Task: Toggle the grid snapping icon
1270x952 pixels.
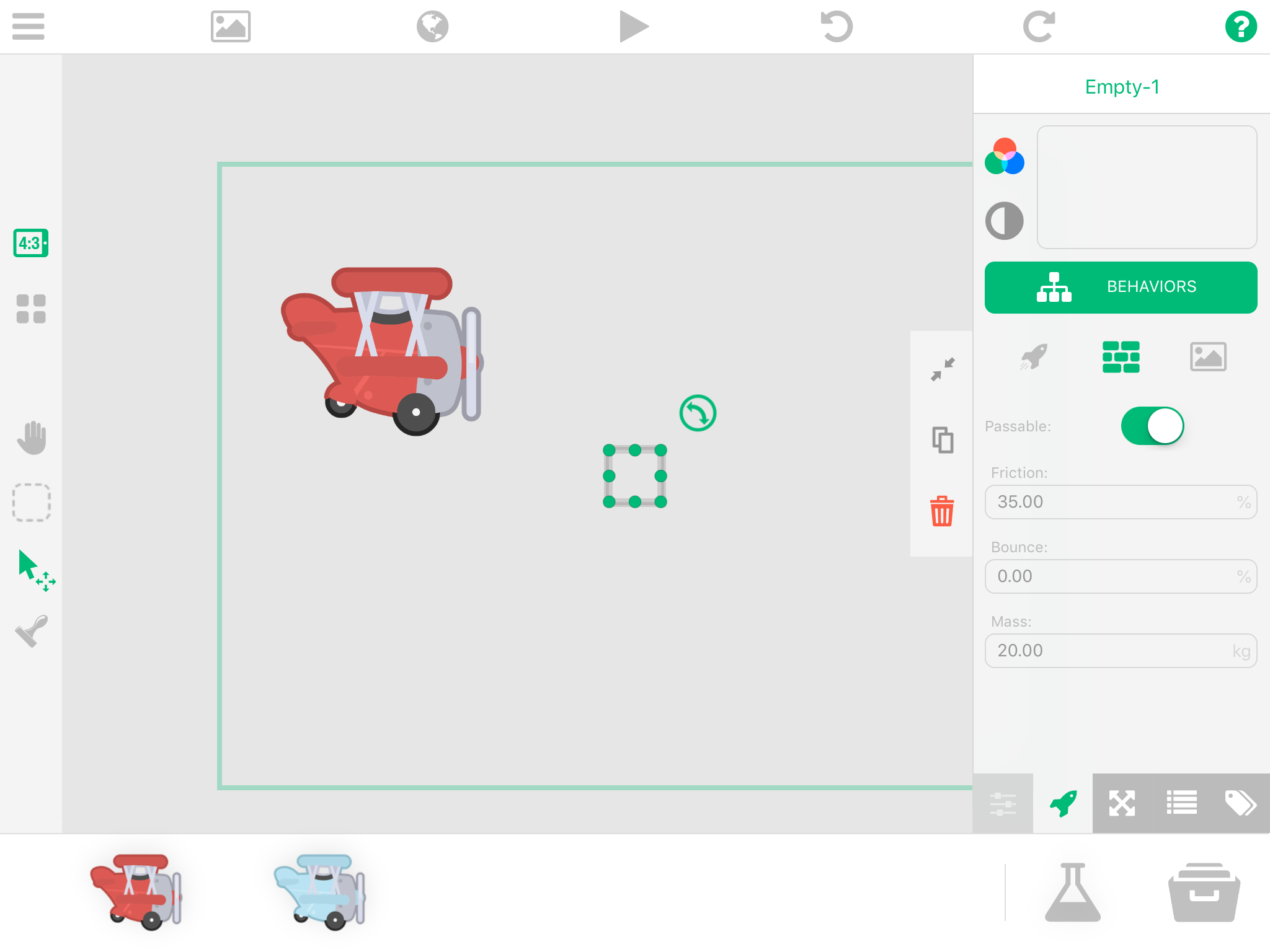Action: click(x=30, y=309)
